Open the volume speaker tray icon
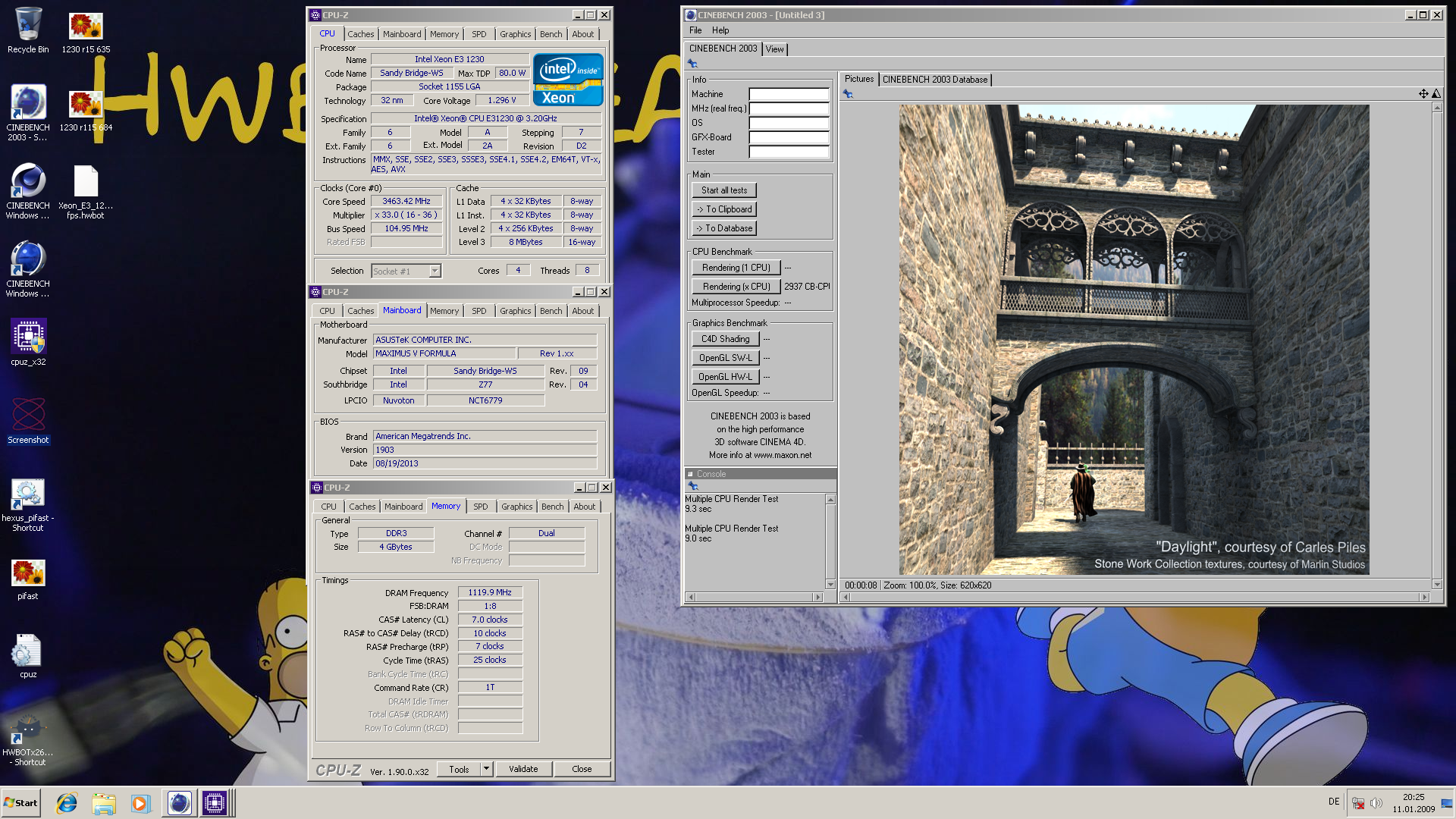 point(1376,803)
